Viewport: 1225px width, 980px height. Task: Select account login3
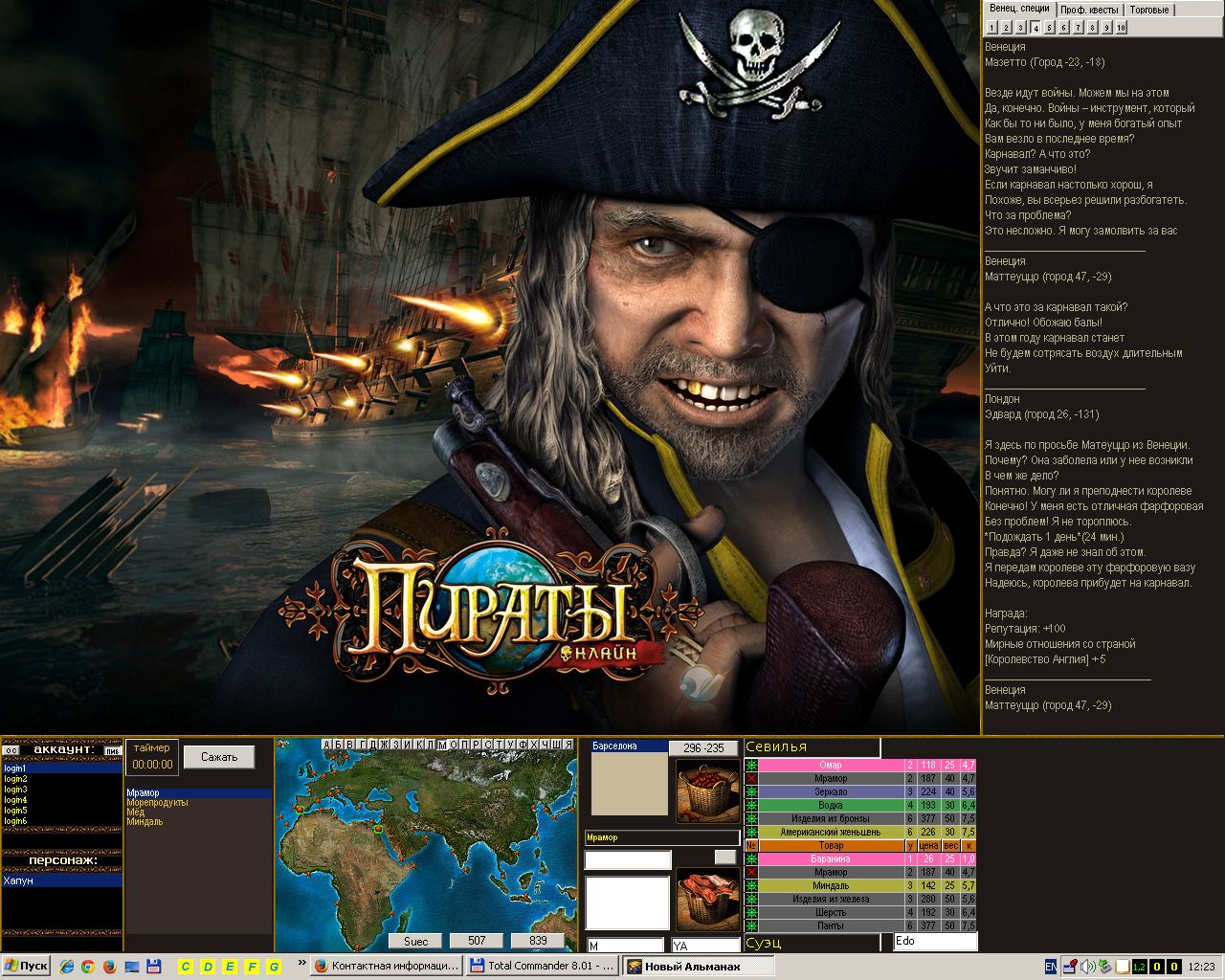pyautogui.click(x=61, y=790)
